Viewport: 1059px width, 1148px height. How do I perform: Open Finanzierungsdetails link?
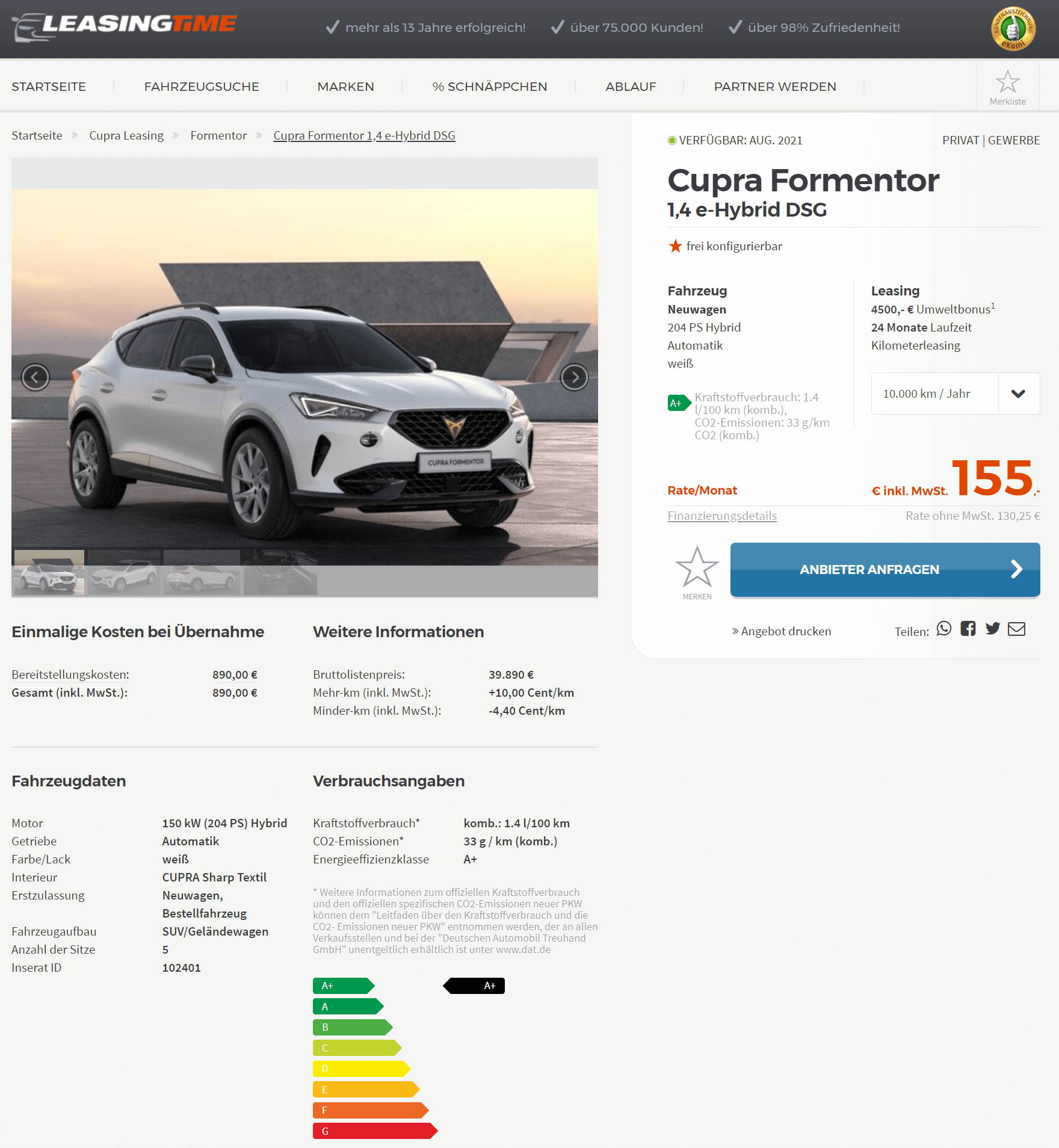(722, 516)
